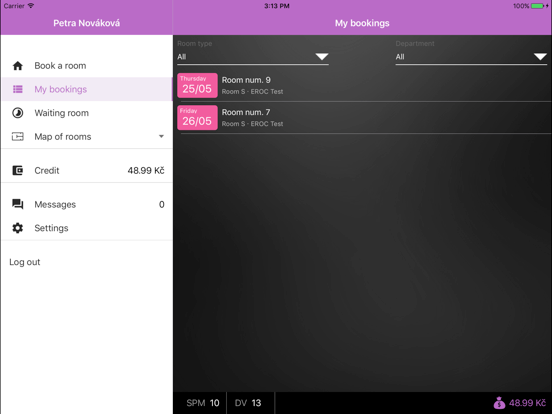Viewport: 552px width, 414px height.
Task: Click the Petra Nováková user name header
Action: coord(87,23)
